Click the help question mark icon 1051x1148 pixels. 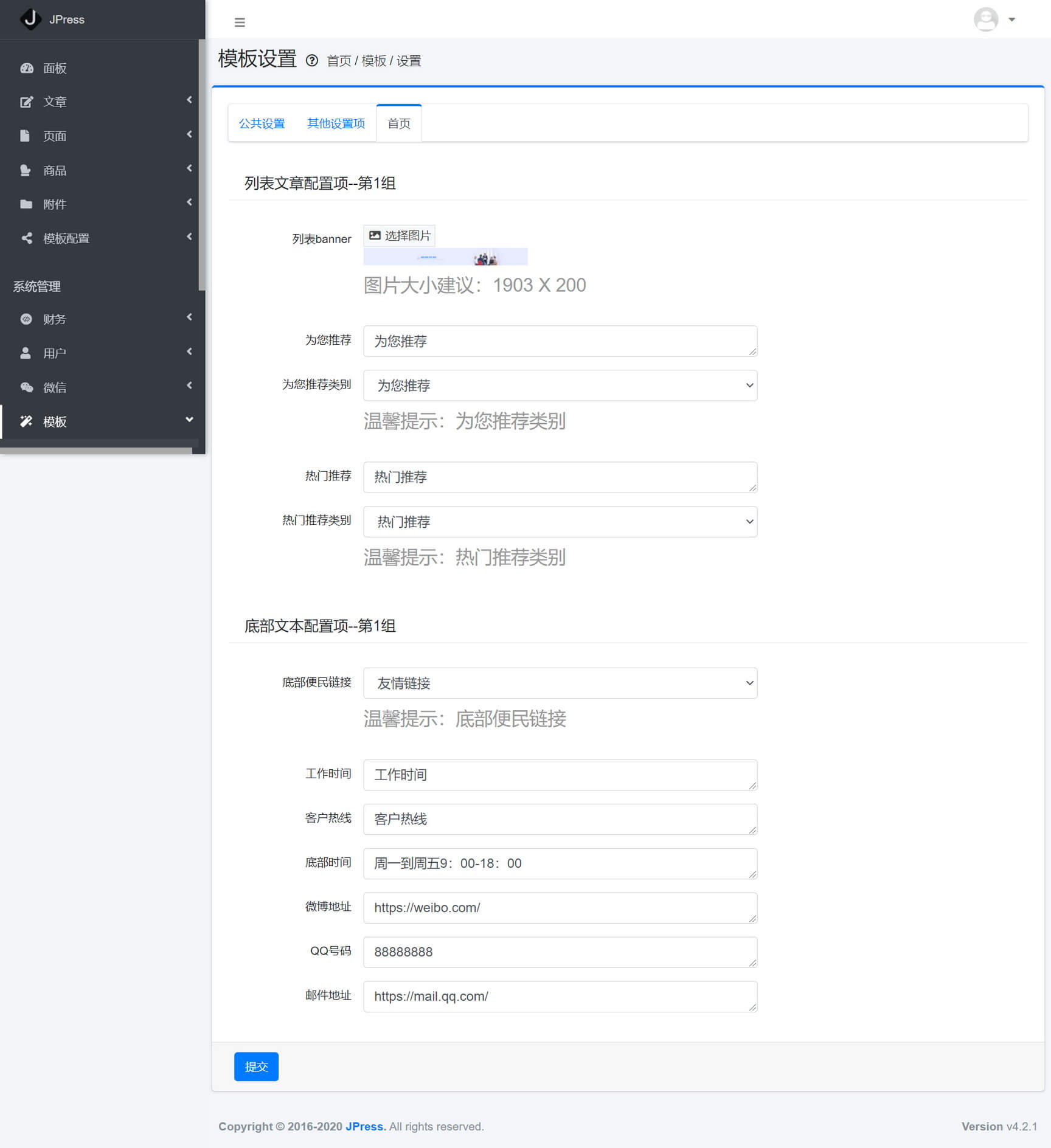coord(312,60)
